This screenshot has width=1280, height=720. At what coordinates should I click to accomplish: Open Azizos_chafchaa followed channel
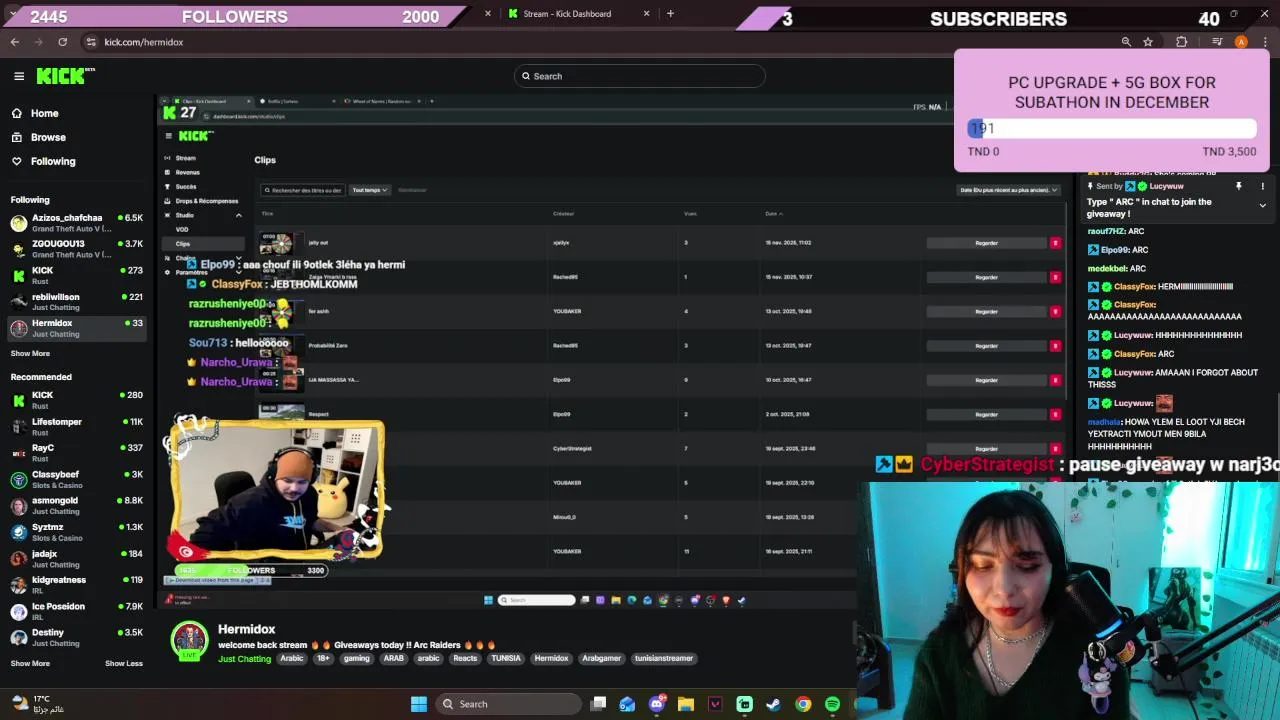pyautogui.click(x=76, y=223)
